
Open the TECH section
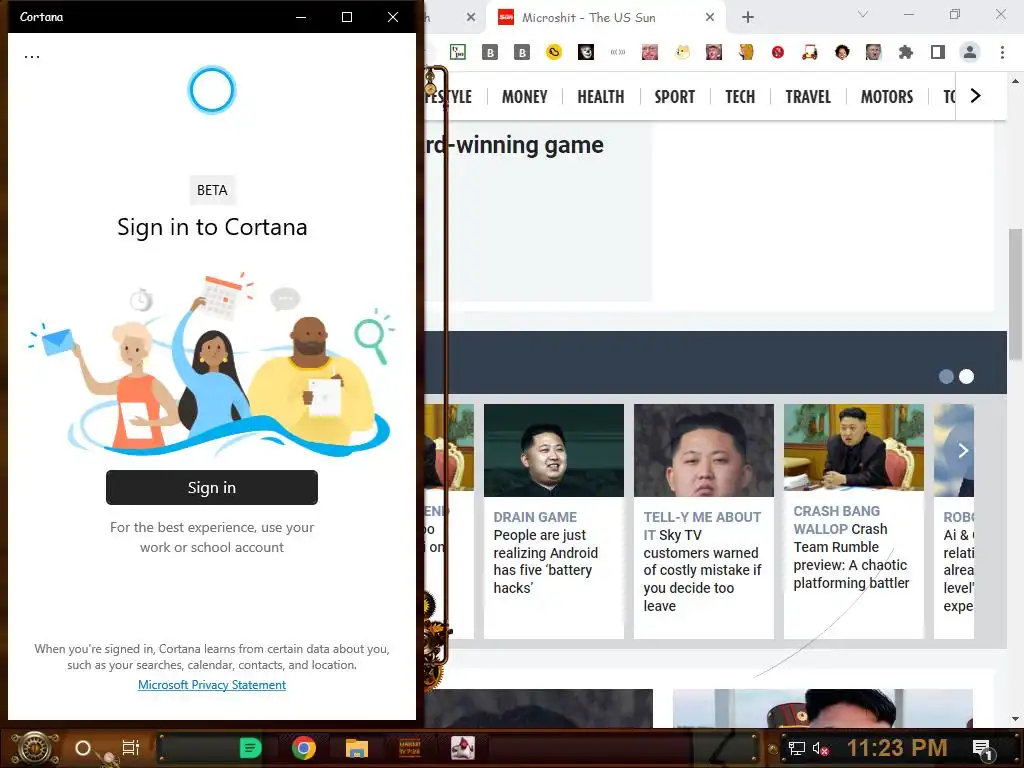tap(740, 97)
